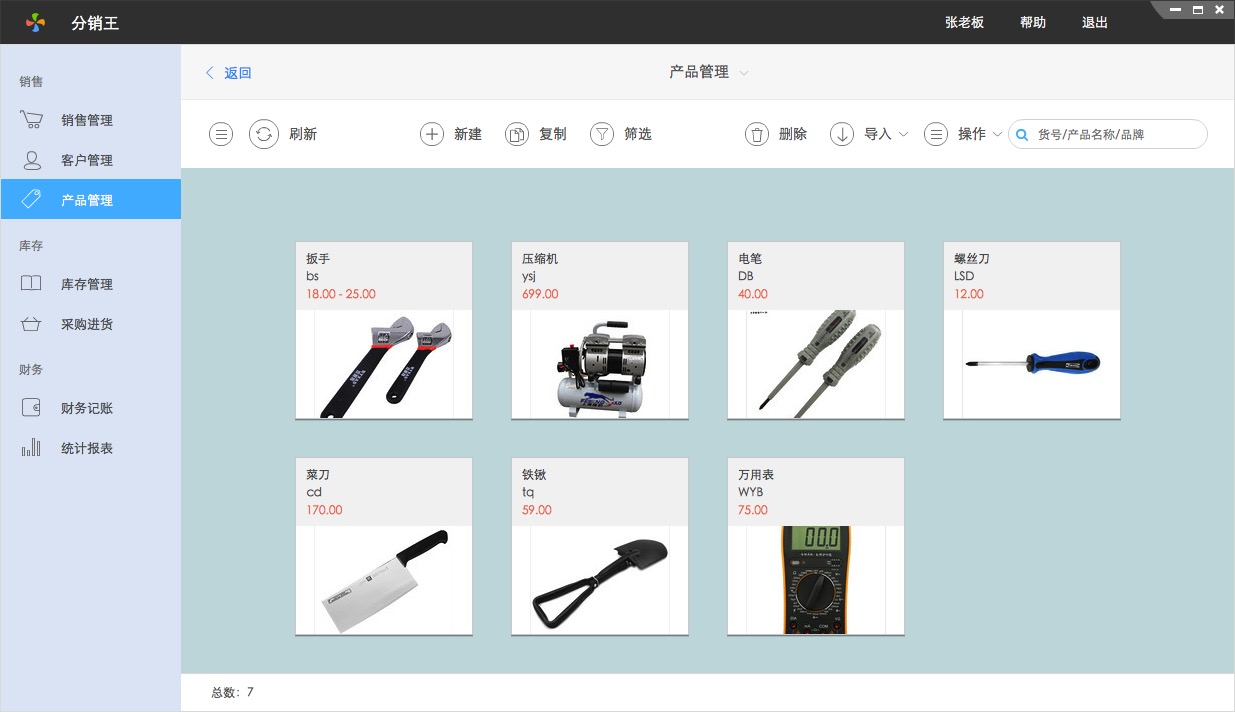Click the copy (复制) documents icon
This screenshot has height=712, width=1235.
[516, 134]
